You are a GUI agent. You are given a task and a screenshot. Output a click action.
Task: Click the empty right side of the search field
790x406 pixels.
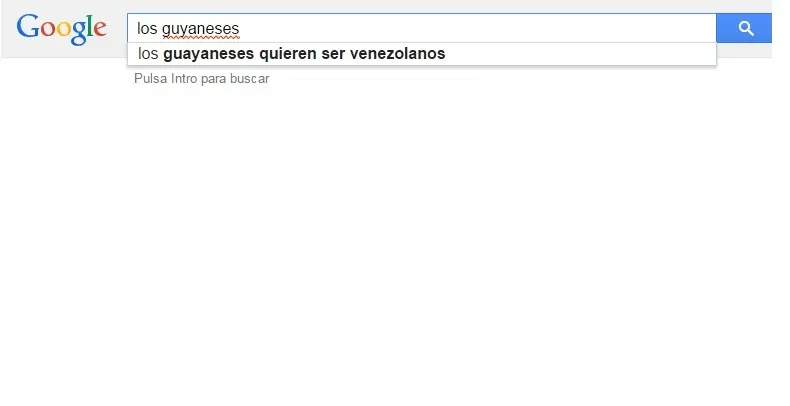[x=504, y=28]
